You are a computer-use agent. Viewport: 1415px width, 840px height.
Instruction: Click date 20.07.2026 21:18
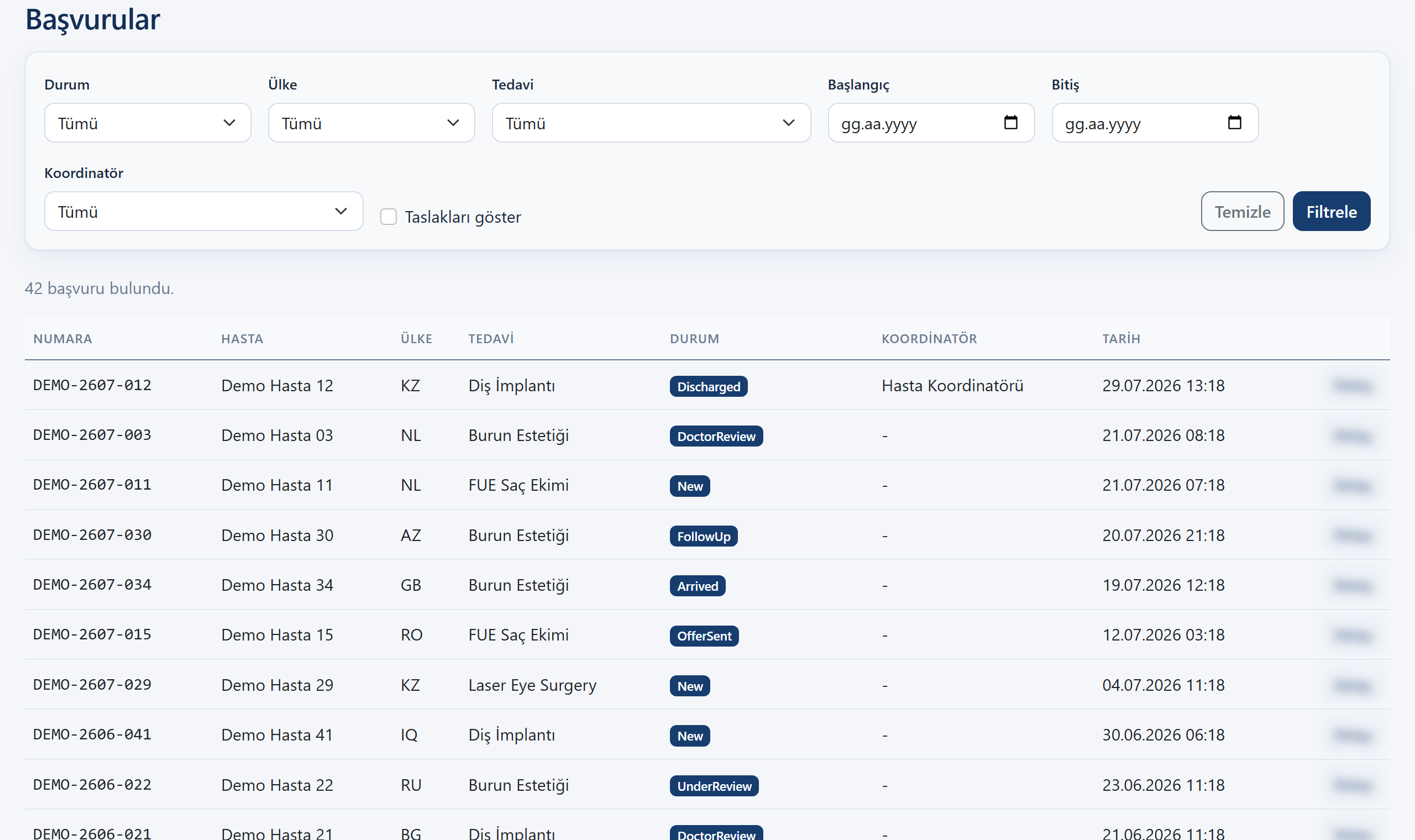point(1163,535)
